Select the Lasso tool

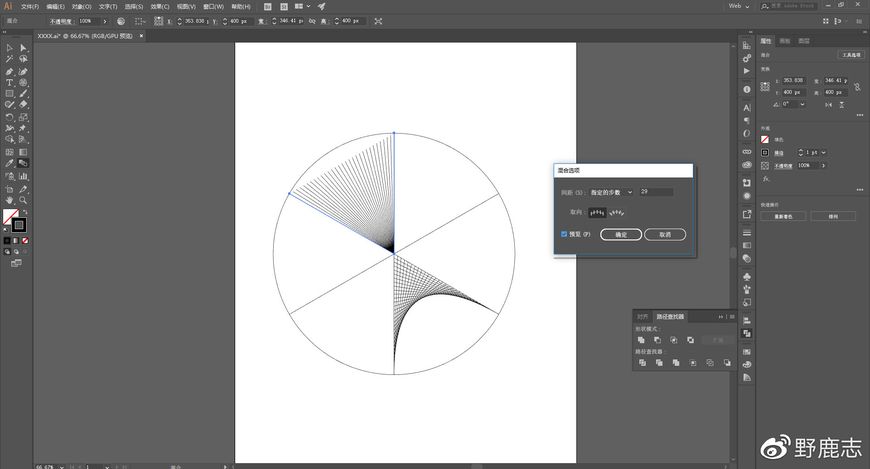(x=23, y=59)
